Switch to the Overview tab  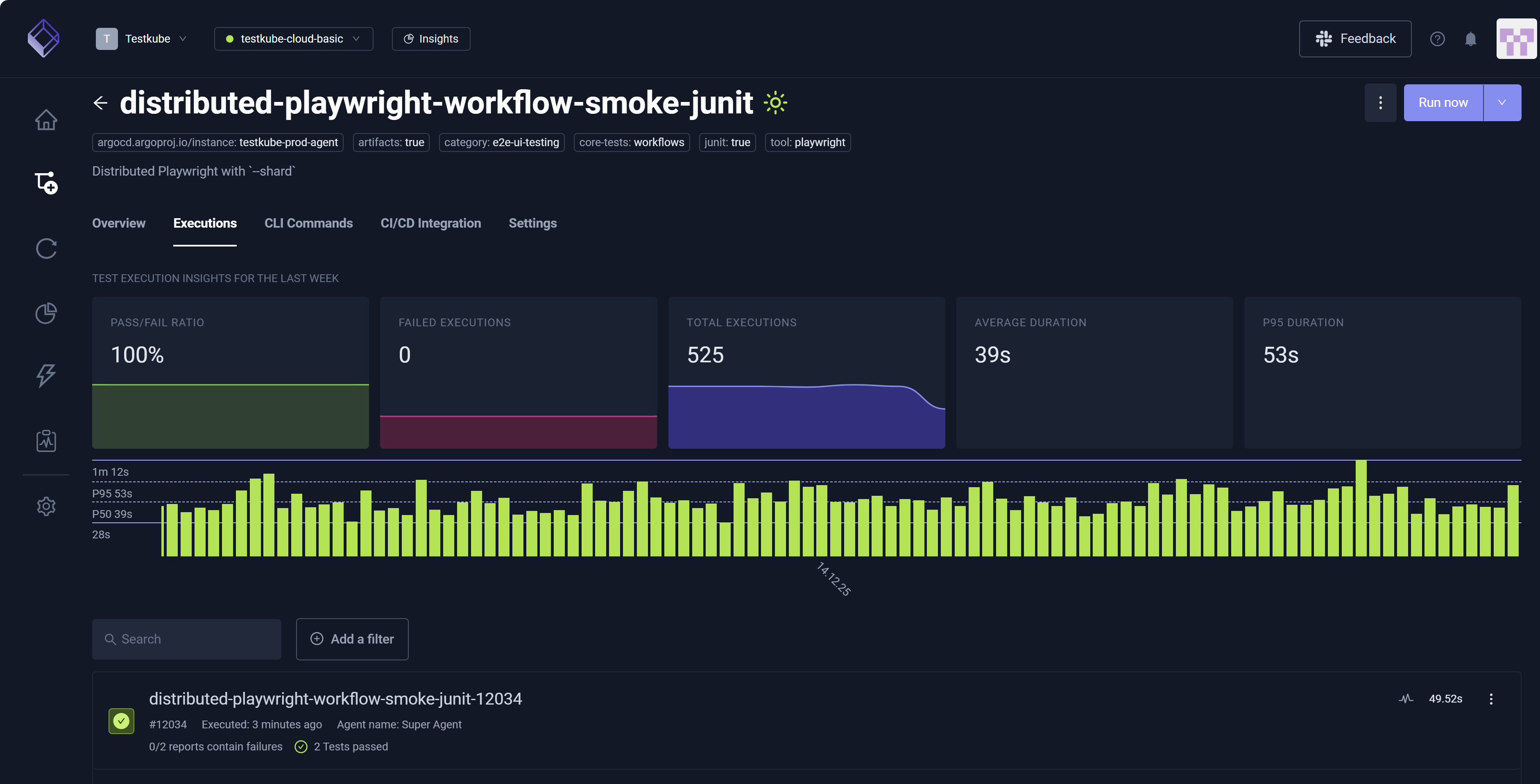coord(118,223)
